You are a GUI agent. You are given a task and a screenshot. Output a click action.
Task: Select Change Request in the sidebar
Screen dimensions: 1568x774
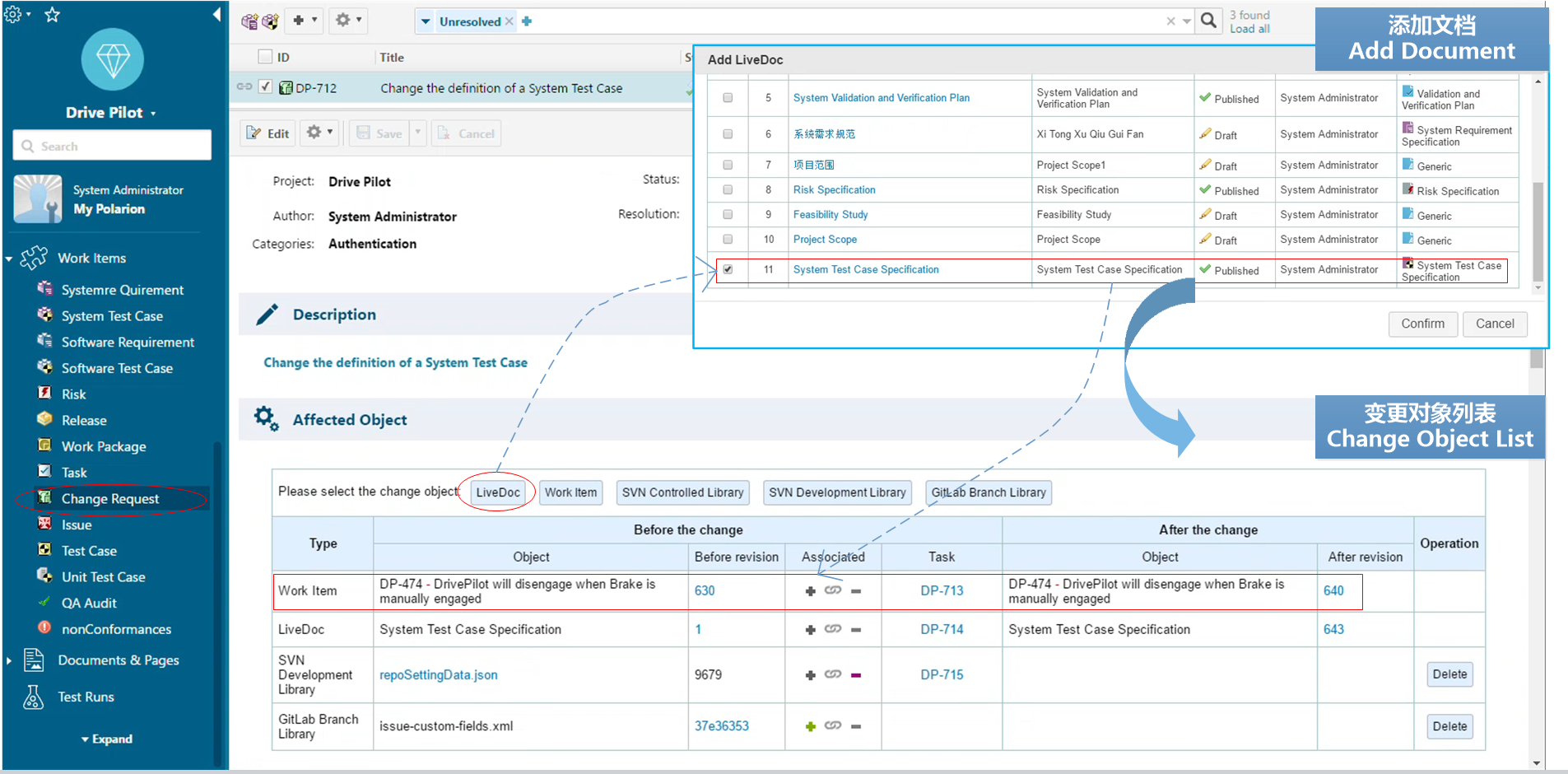click(x=110, y=499)
